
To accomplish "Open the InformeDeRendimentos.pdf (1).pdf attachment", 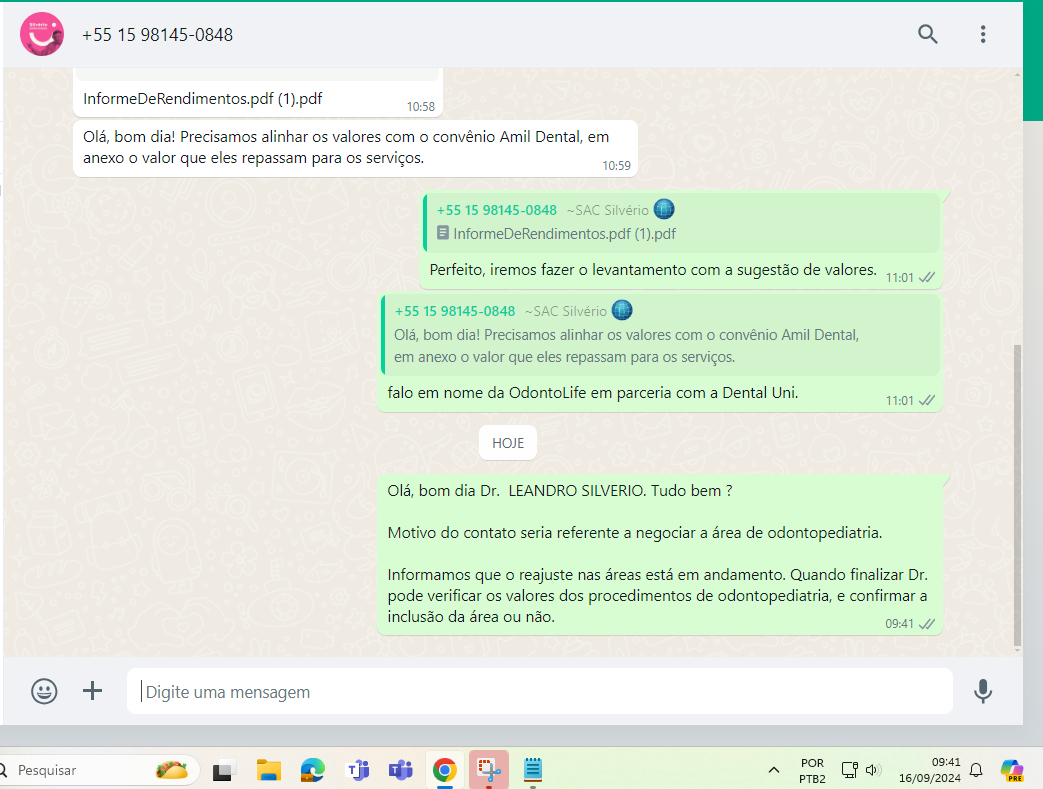I will [202, 98].
